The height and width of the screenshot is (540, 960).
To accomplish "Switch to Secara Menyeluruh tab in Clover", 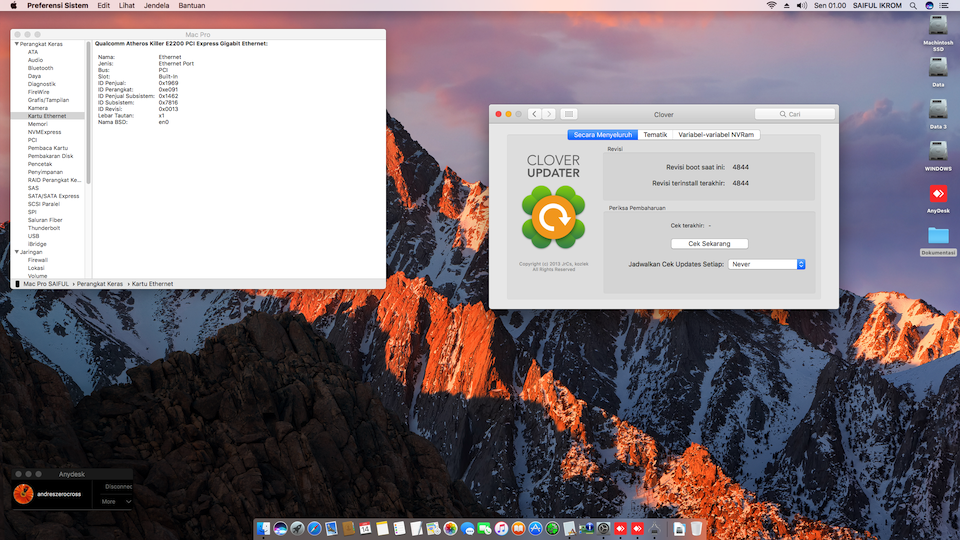I will (602, 135).
